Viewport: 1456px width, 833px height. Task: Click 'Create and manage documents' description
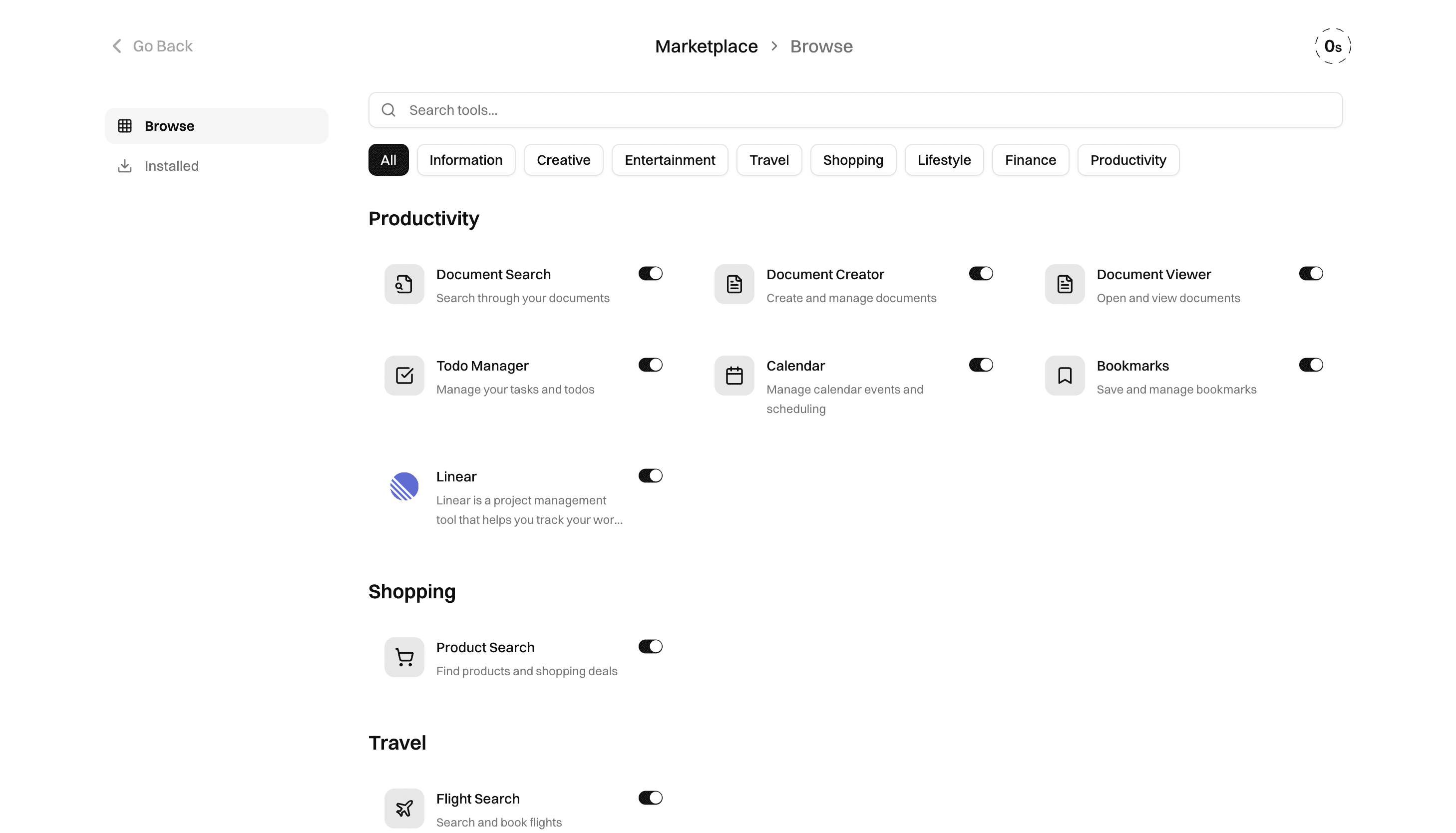(851, 298)
